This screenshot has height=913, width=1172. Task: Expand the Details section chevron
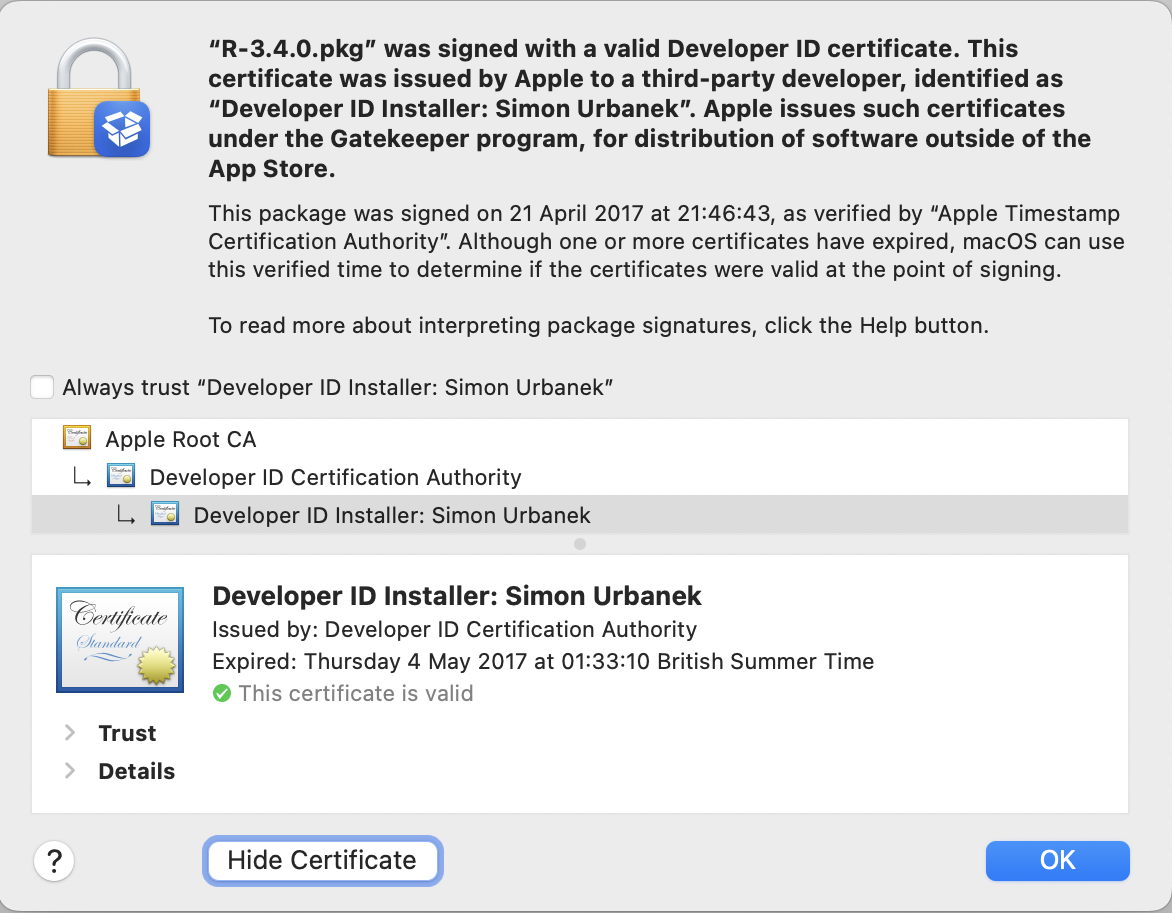coord(70,771)
